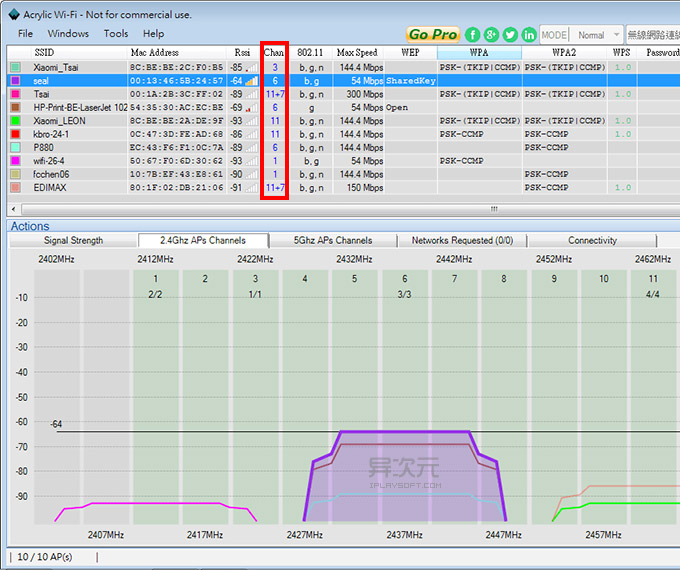Click signal strength bars for seal network
Viewport: 680px width, 570px height.
(252, 80)
